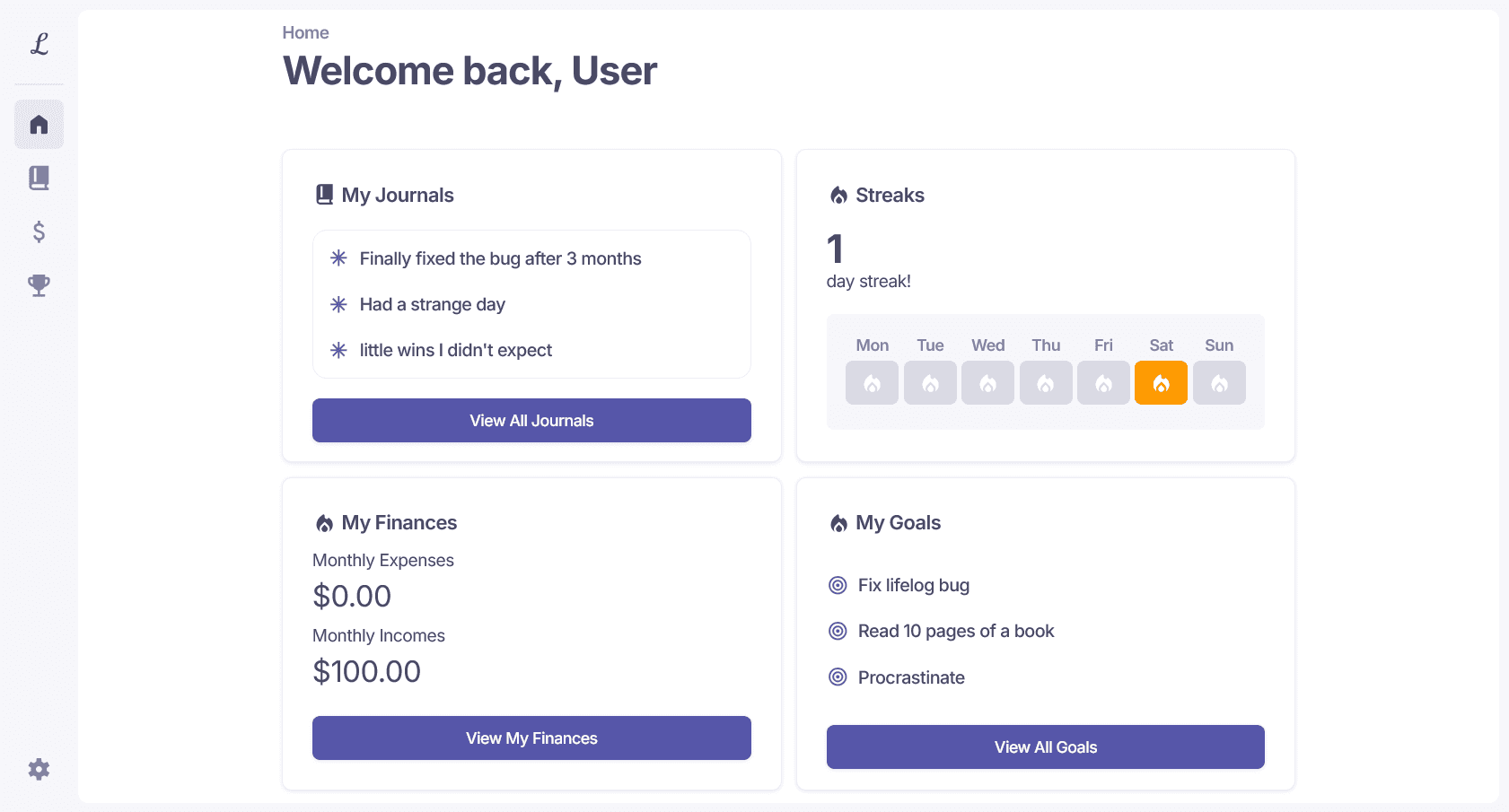Click View My Finances button
The image size is (1509, 812).
point(531,738)
